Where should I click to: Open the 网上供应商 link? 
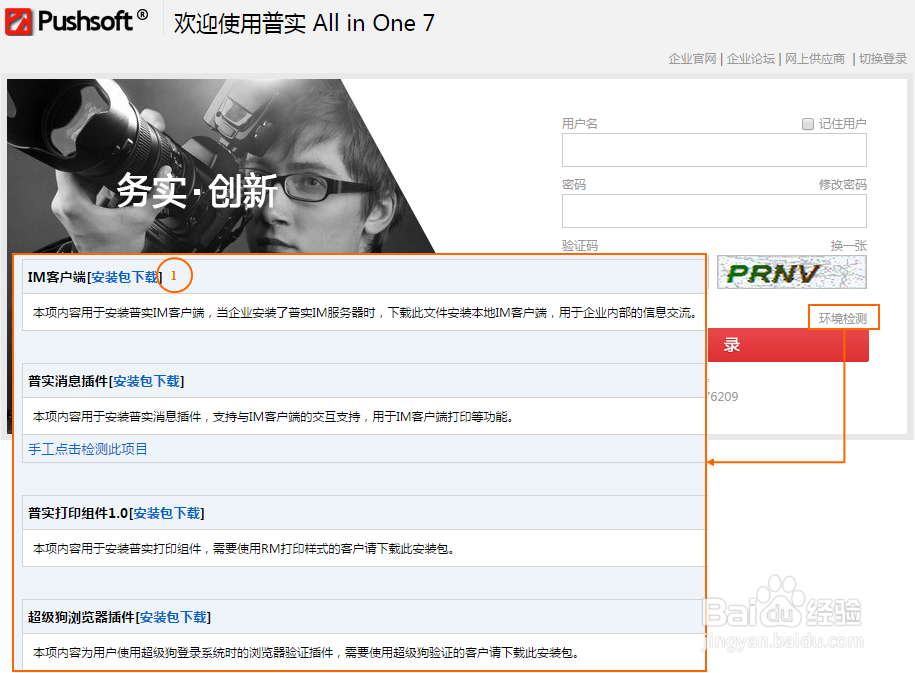pos(815,58)
